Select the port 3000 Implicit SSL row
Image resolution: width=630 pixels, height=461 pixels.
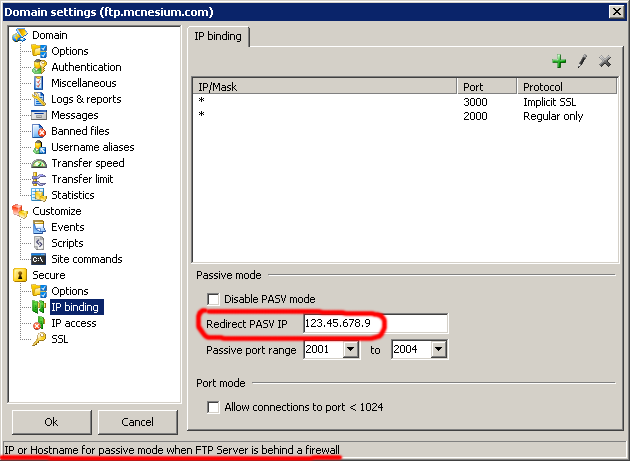pyautogui.click(x=400, y=102)
